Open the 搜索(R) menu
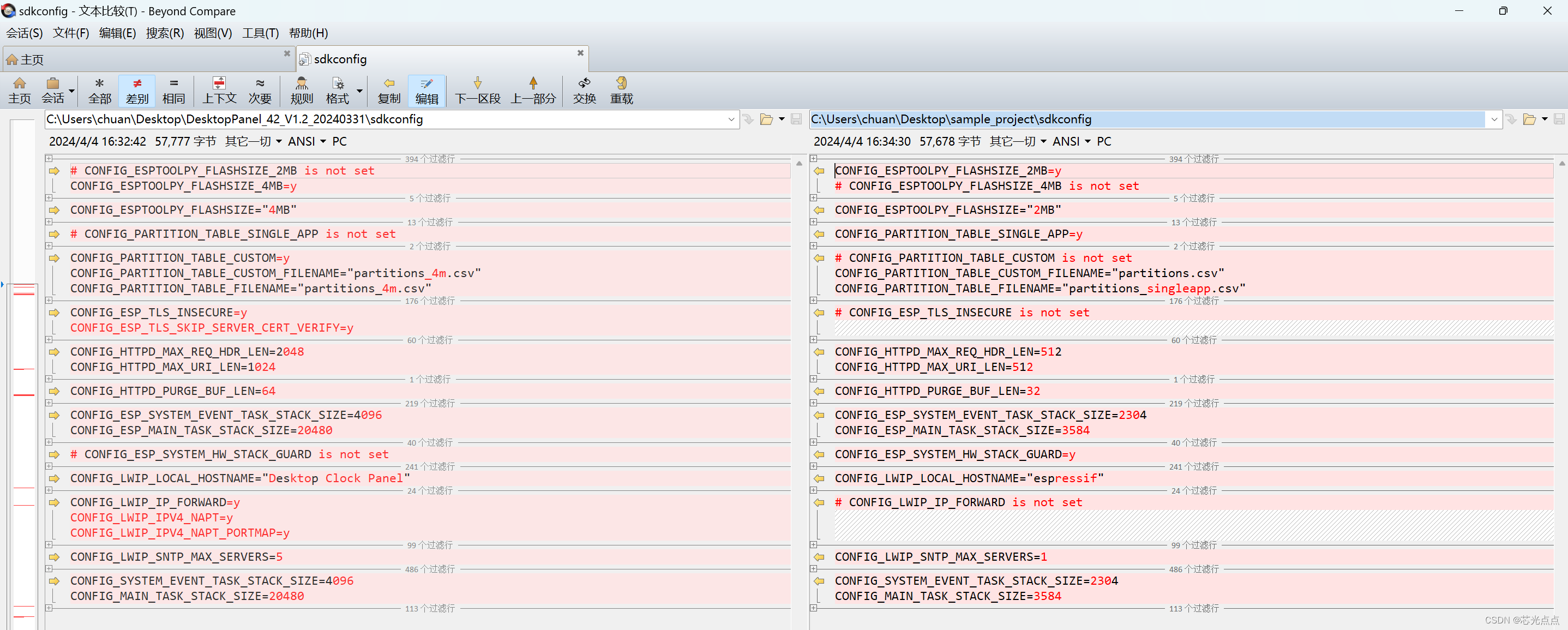Screen dimensions: 1568x630 tap(164, 33)
